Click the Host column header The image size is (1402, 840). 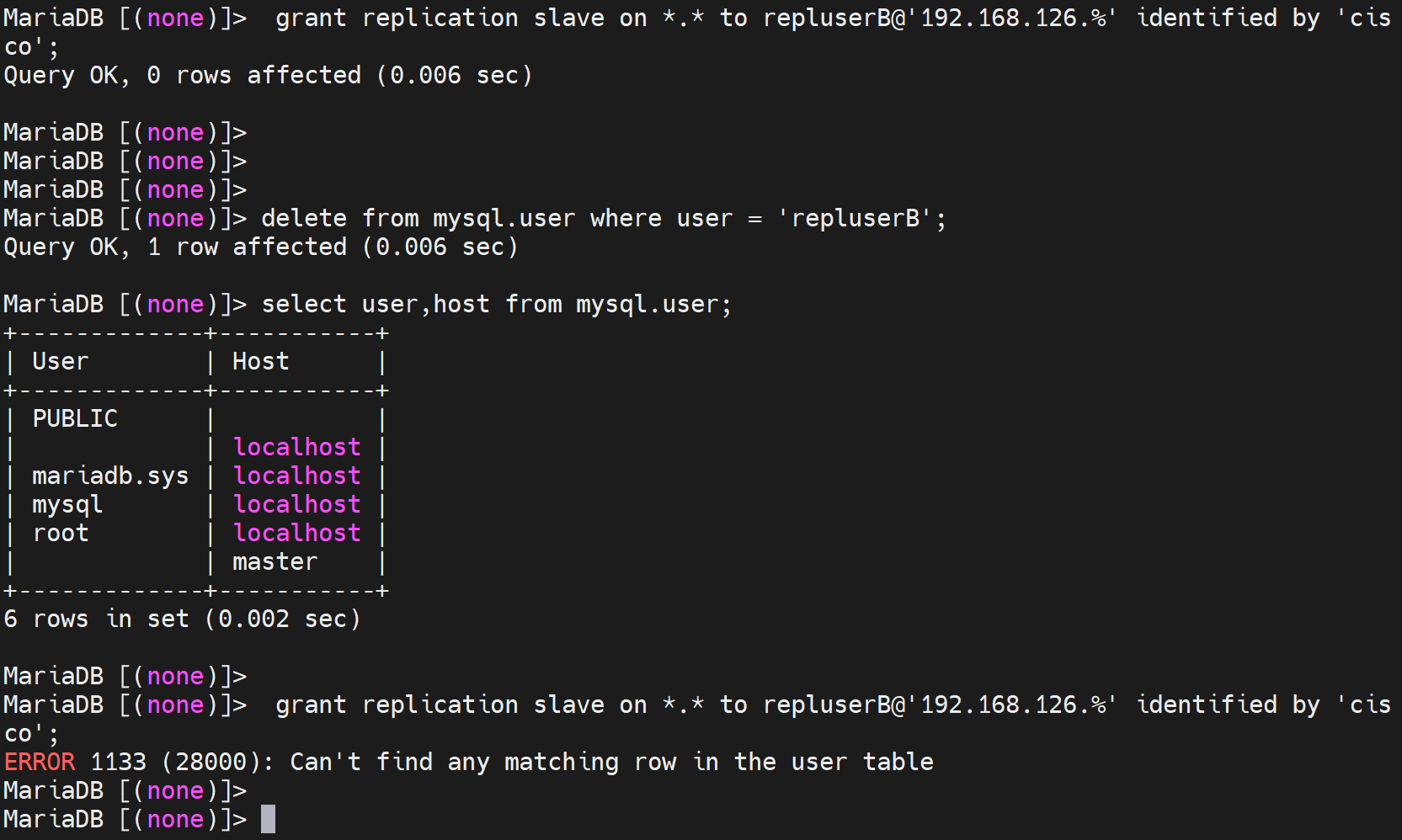[x=260, y=361]
